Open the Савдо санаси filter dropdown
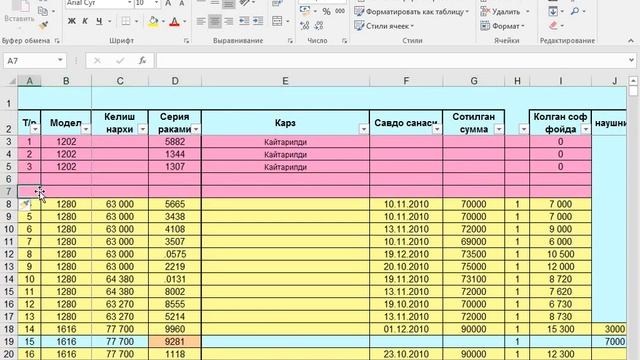This screenshot has width=640, height=360. pos(437,129)
